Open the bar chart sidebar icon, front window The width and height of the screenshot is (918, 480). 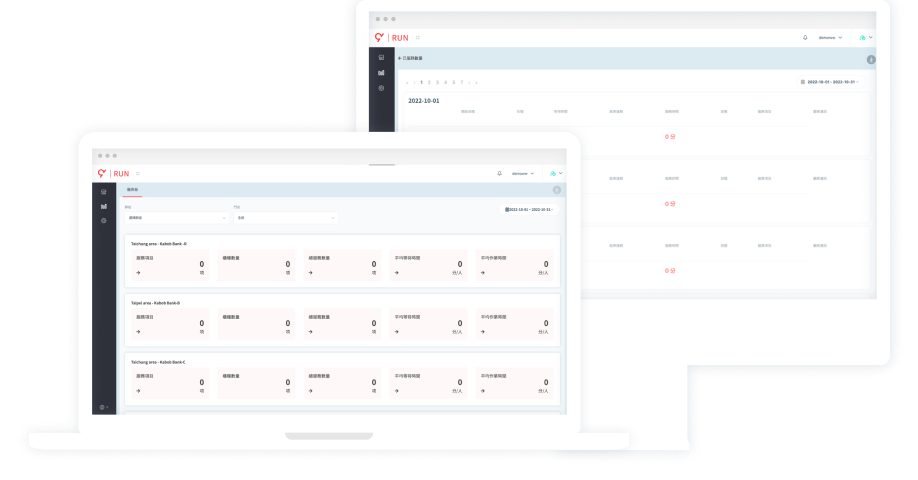point(104,206)
